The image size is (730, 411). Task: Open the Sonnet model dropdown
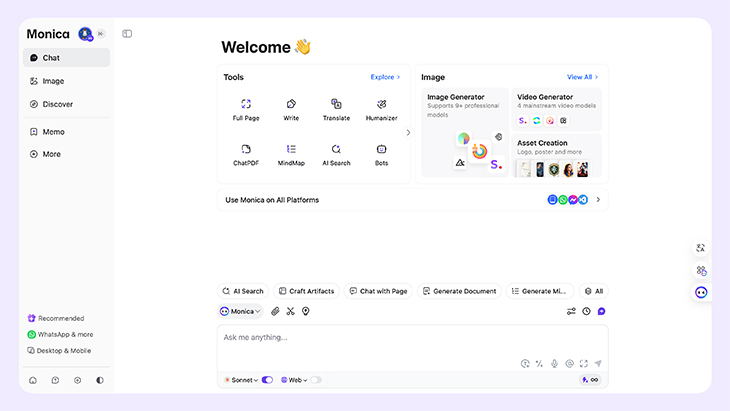tap(240, 380)
